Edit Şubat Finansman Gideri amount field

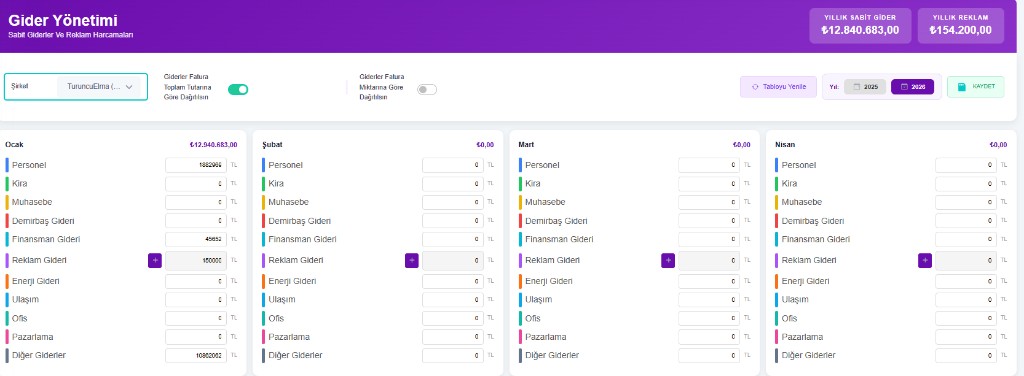coord(453,240)
